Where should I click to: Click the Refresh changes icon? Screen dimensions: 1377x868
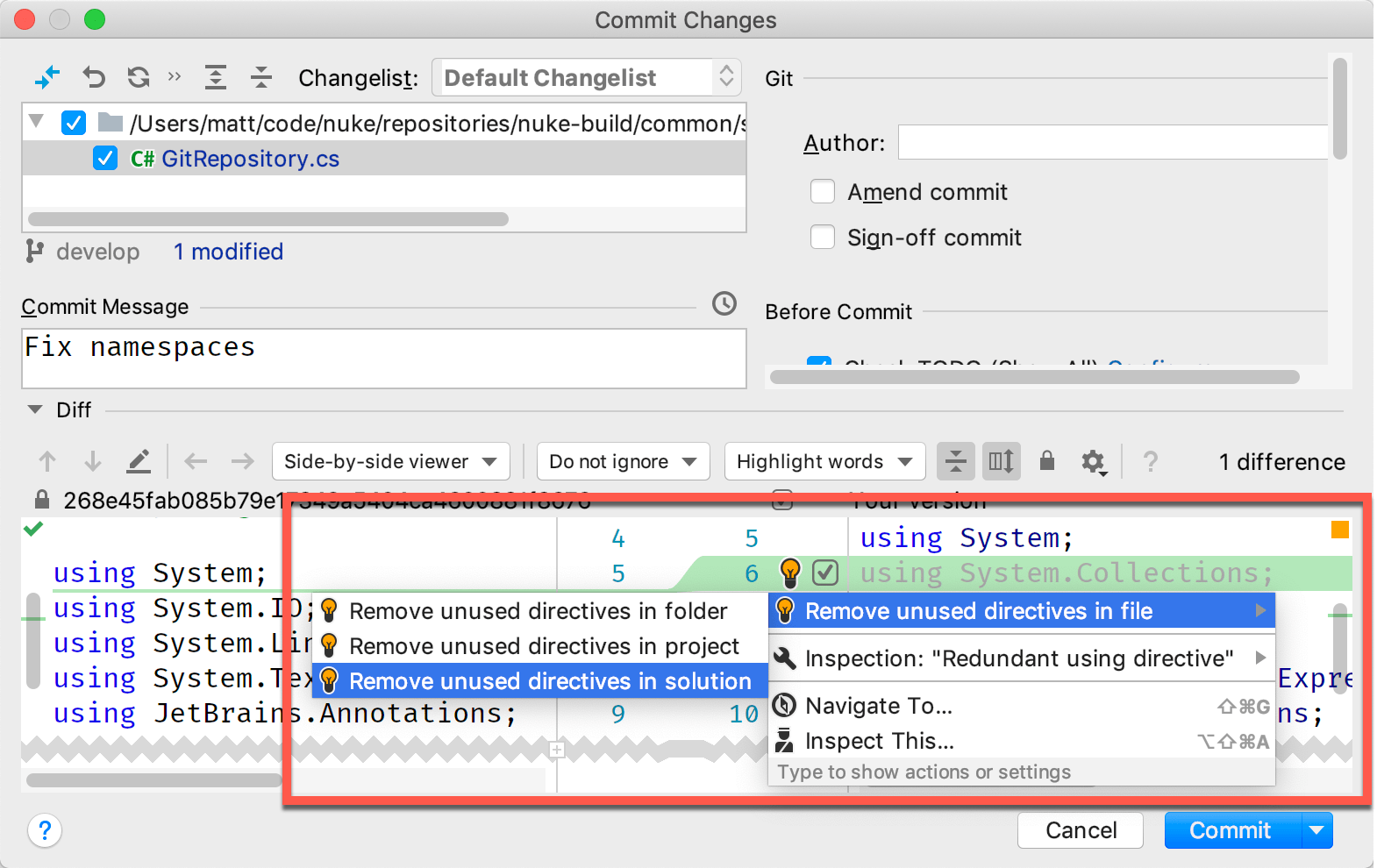tap(139, 78)
